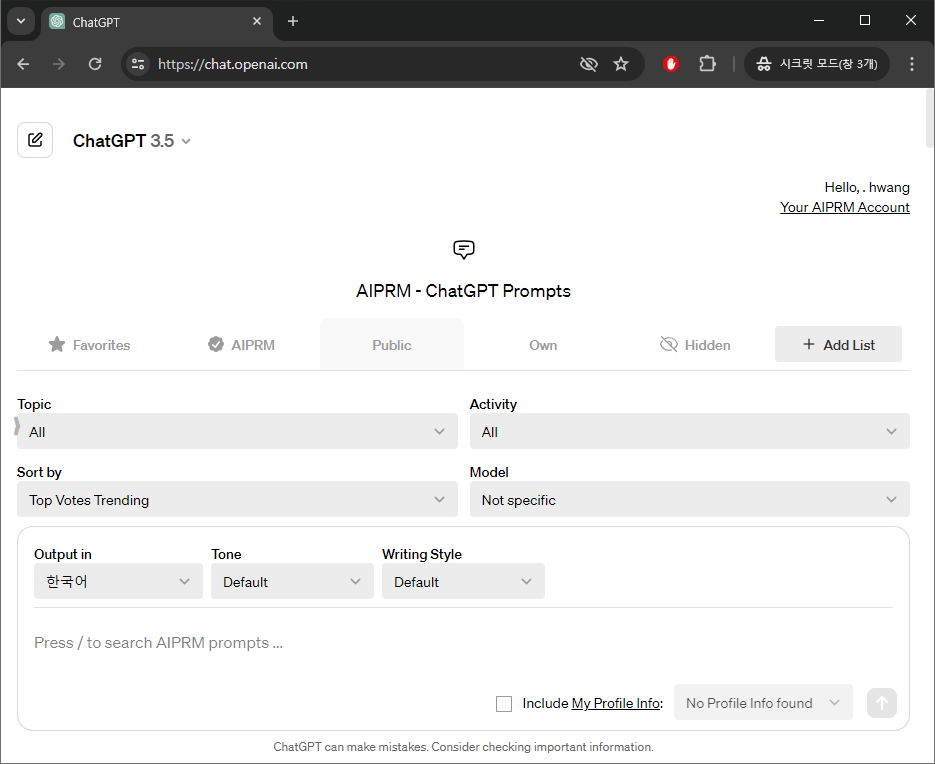The width and height of the screenshot is (935, 764).
Task: Open the Chrome three-dot menu
Action: coord(911,64)
